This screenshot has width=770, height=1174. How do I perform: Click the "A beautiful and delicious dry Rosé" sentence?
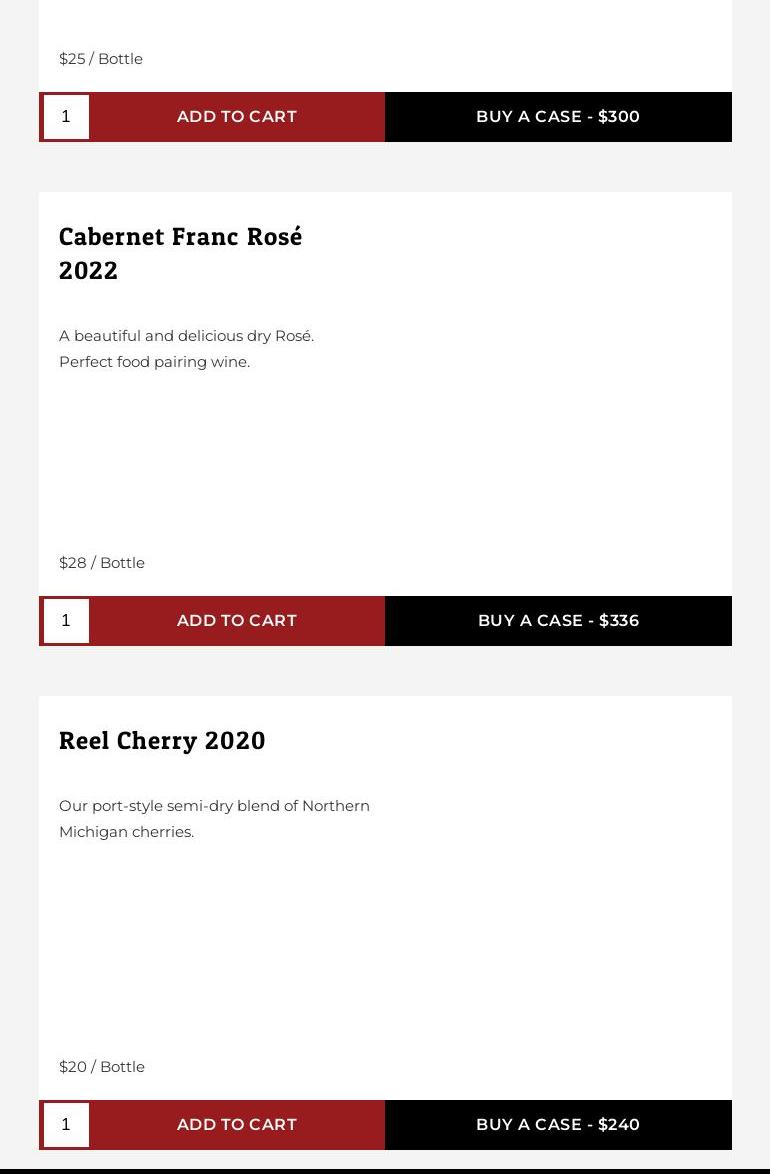186,336
